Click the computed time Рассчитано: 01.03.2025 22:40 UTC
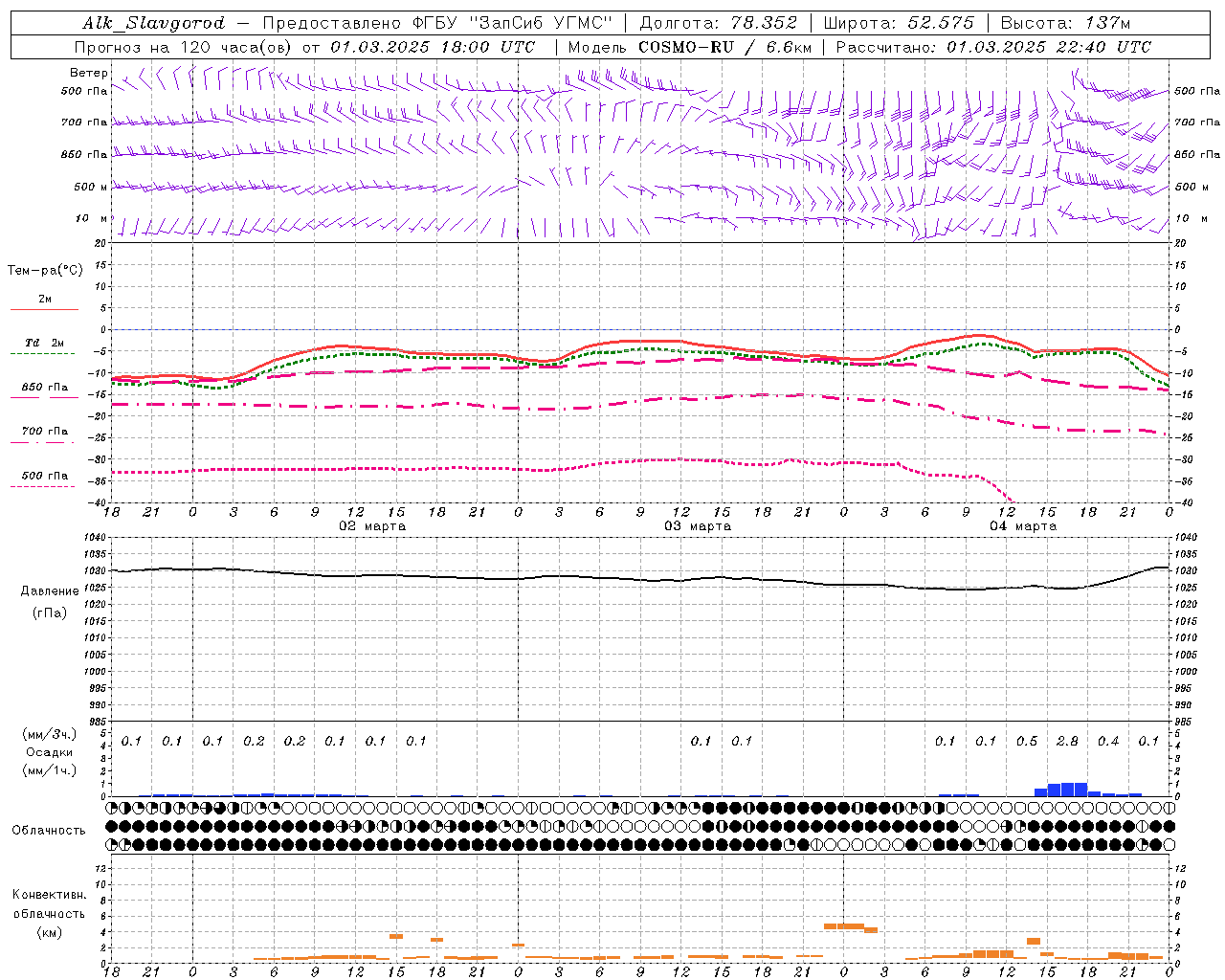 coord(993,47)
